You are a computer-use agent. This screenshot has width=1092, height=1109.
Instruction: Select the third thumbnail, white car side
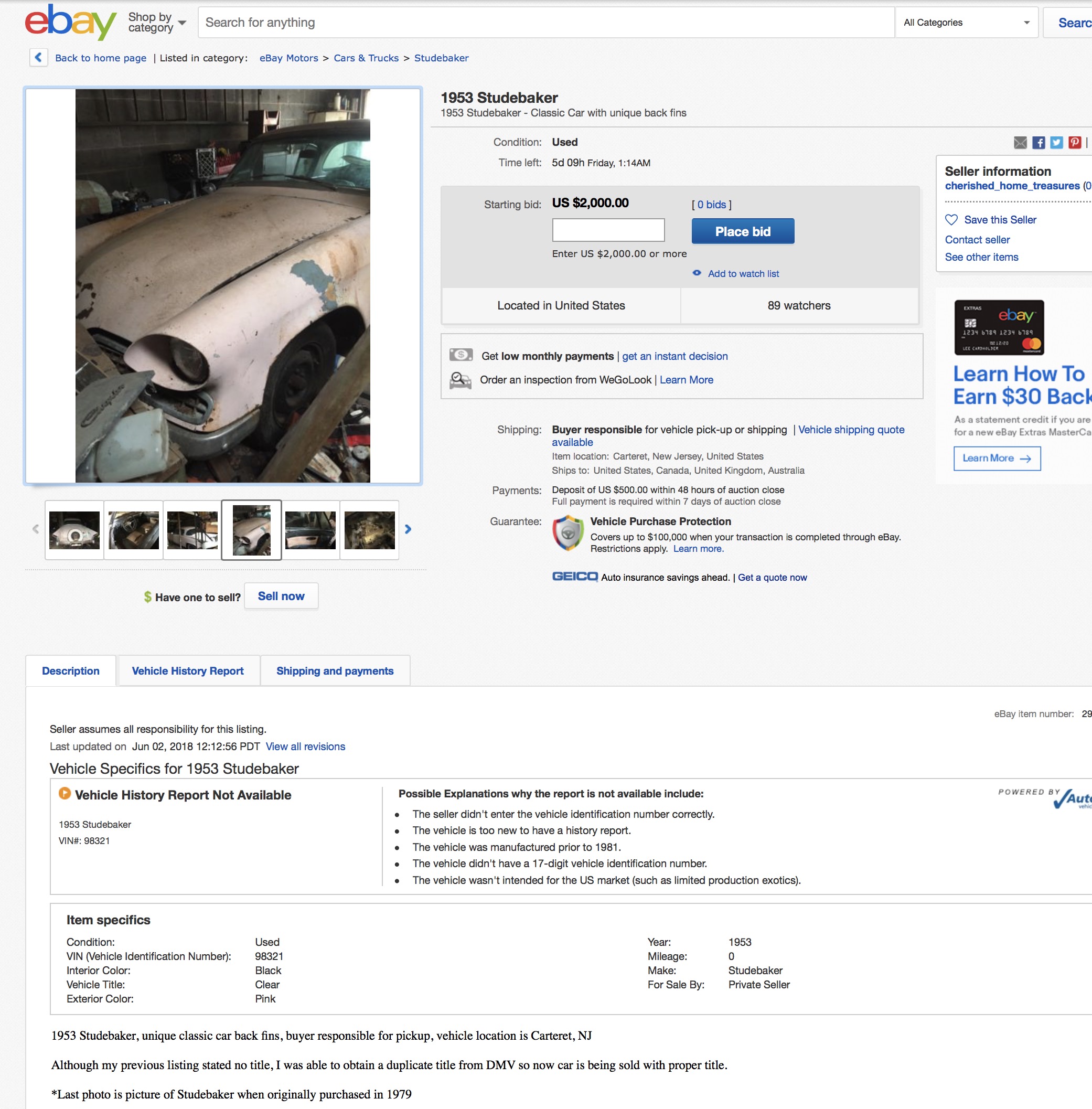point(192,529)
